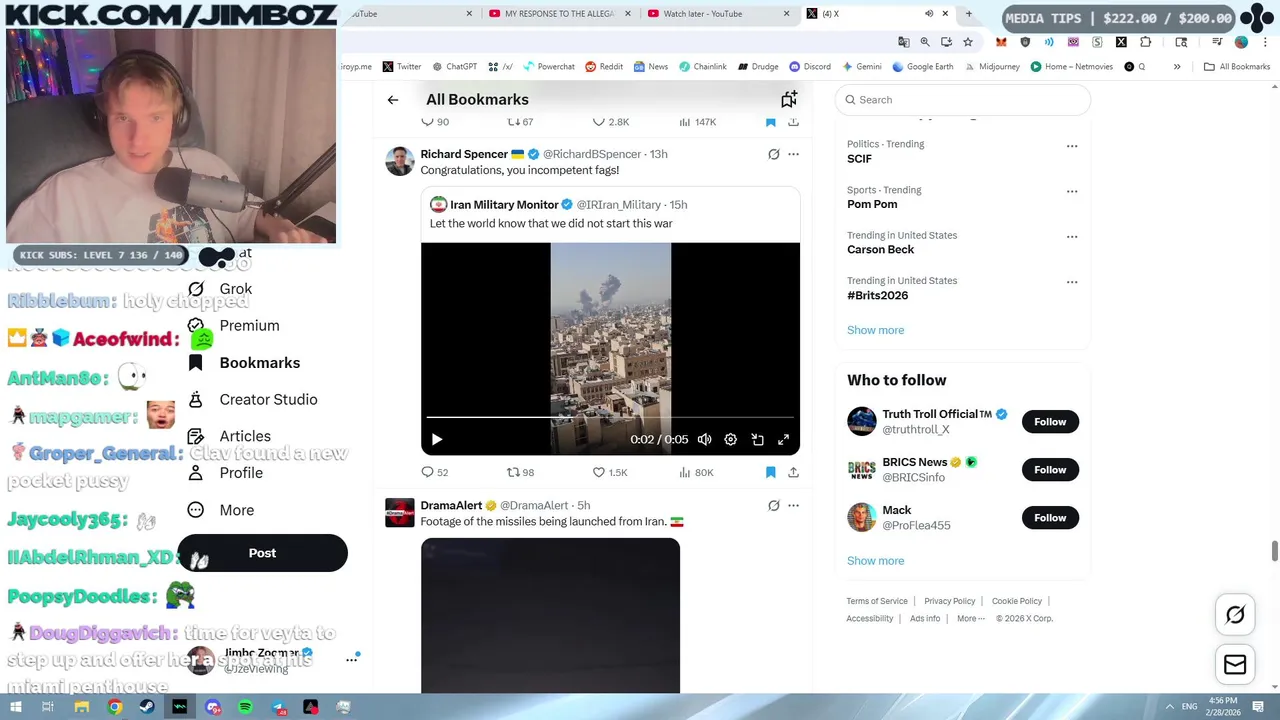Like the post with 1.5K likes
Screen dimensions: 1280x720
610,472
